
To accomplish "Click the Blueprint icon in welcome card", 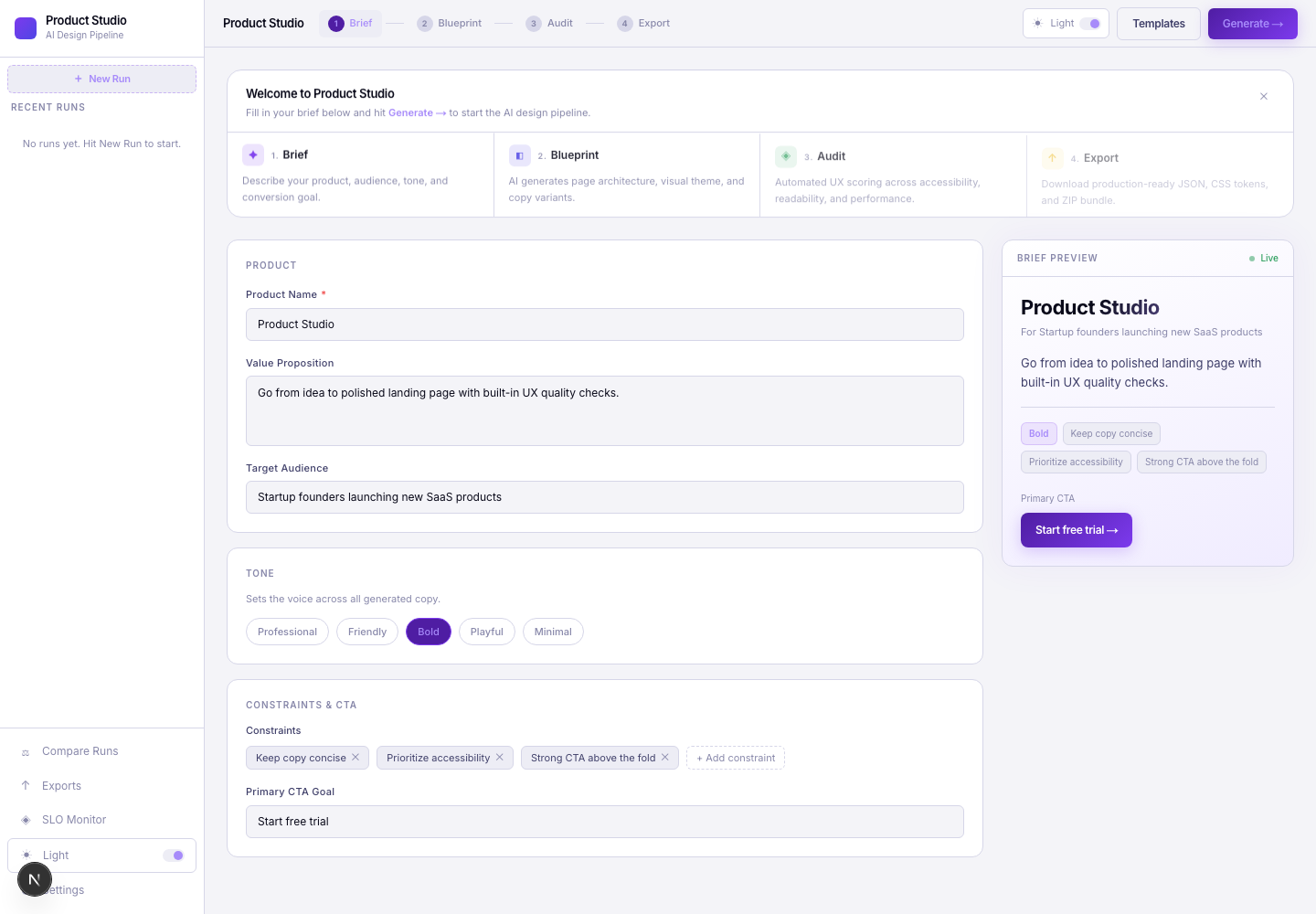I will [520, 155].
